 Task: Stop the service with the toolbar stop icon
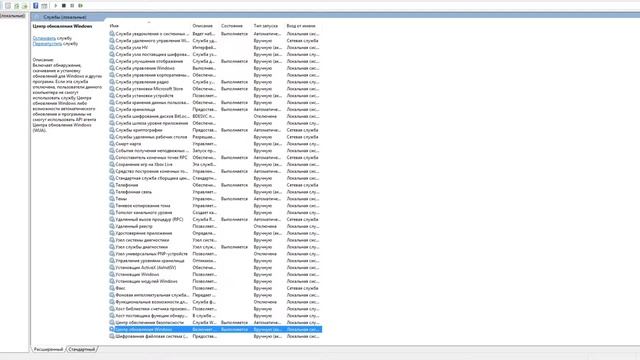click(64, 6)
